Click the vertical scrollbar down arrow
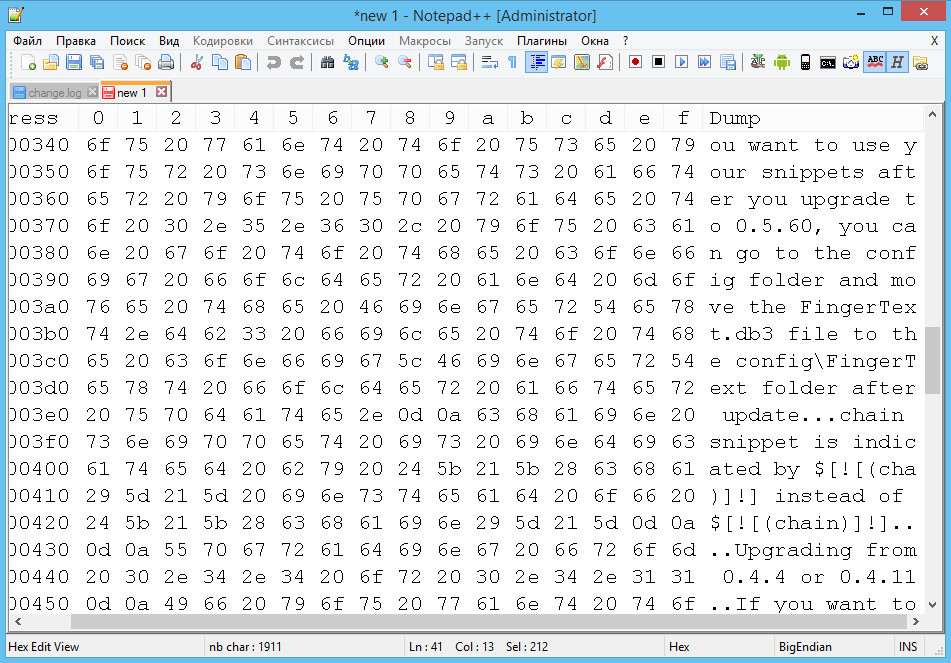951x663 pixels. [932, 604]
